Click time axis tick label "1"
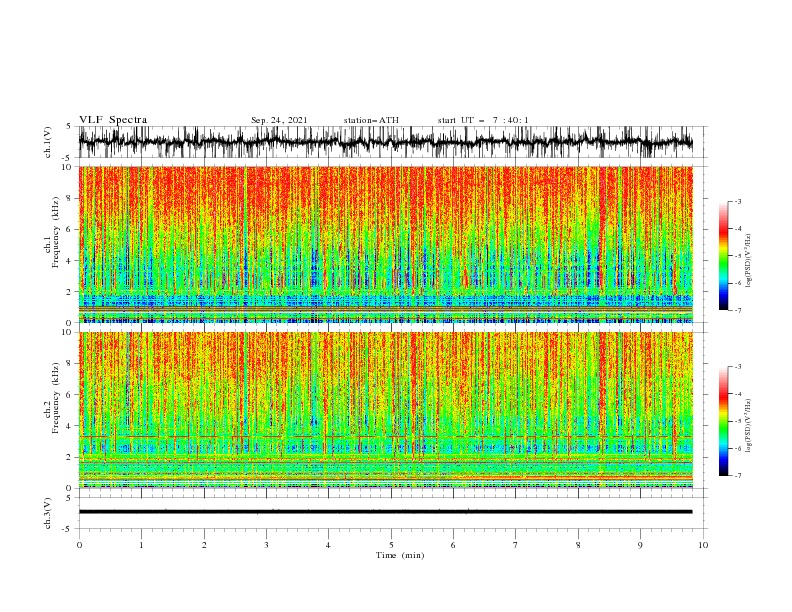Screen dimensions: 792x612 [x=141, y=545]
